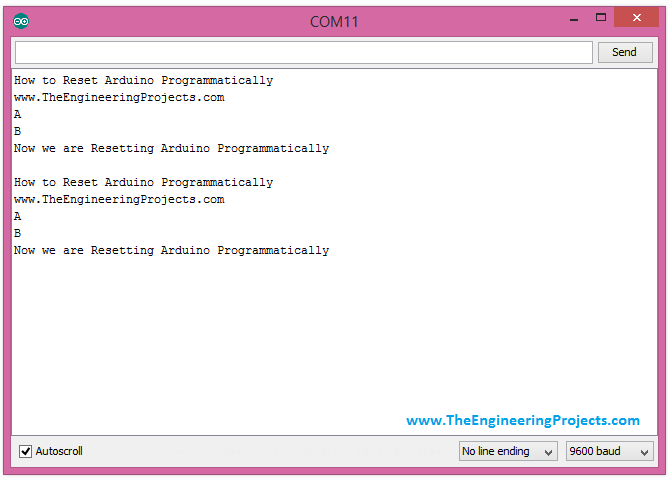Click the first 'A' output line
The image size is (672, 483).
18,114
